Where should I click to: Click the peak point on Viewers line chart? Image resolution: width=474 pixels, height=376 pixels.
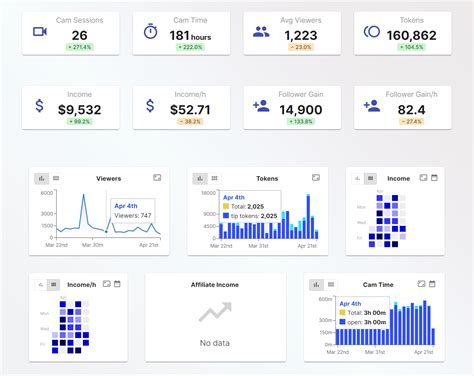click(x=83, y=194)
